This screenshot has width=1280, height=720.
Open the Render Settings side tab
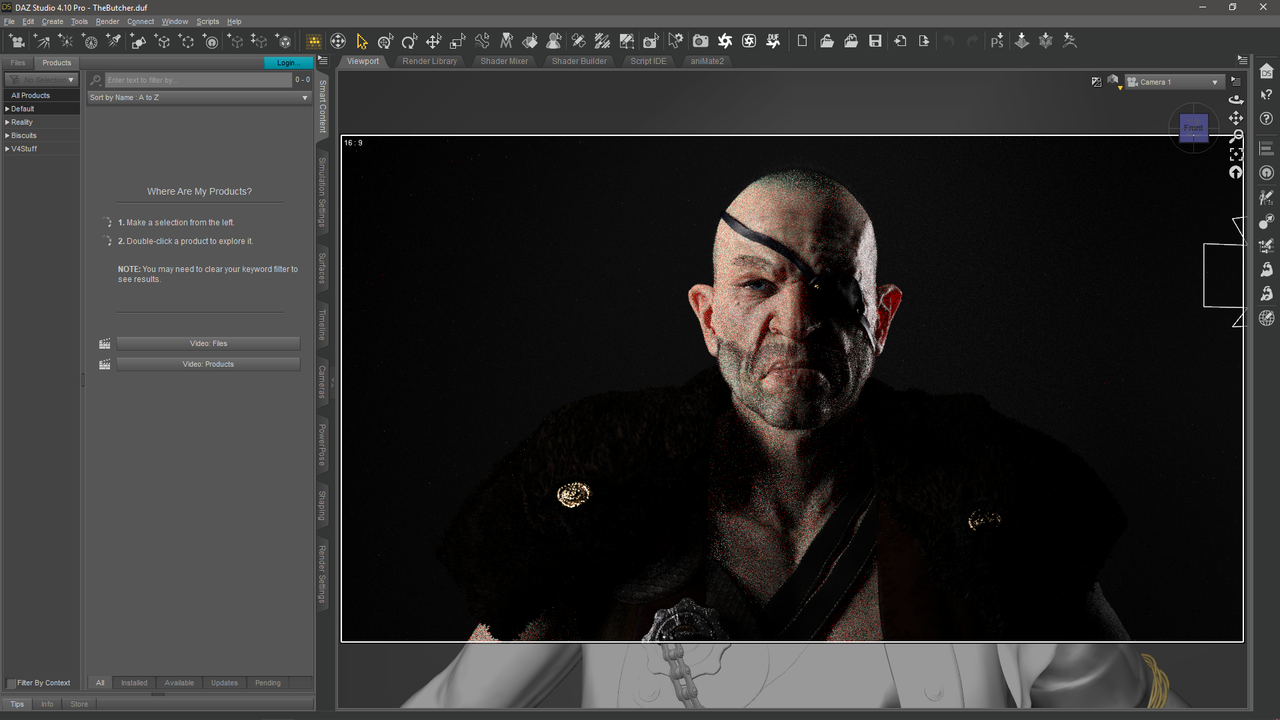coord(323,574)
